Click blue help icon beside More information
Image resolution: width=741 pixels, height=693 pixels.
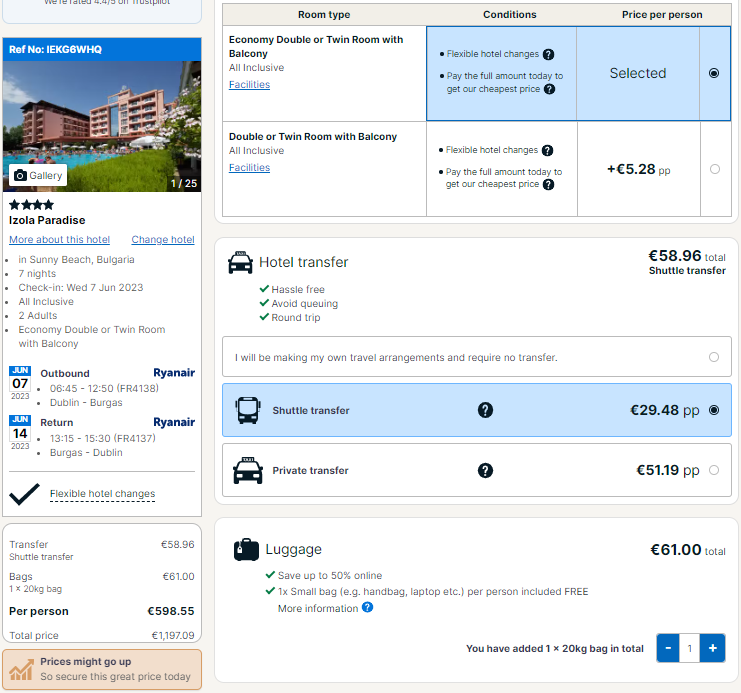coord(367,607)
